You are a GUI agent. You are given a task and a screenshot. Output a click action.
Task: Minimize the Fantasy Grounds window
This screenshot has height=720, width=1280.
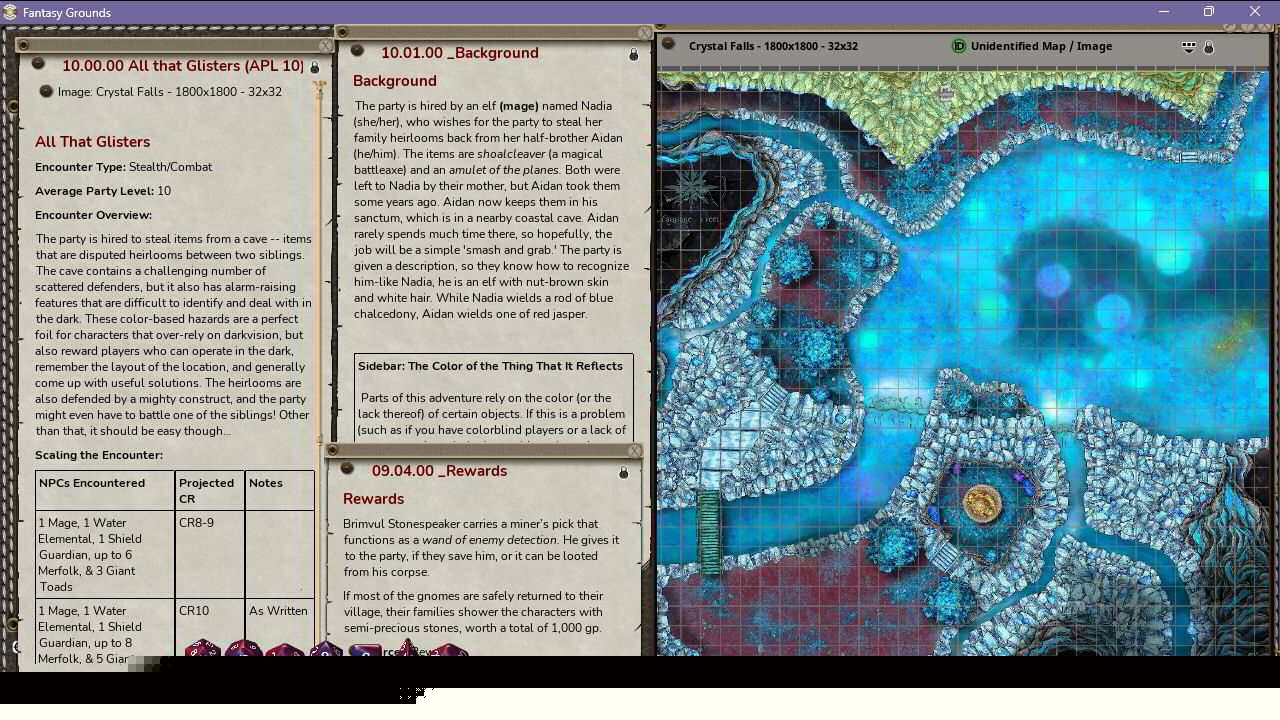pos(1163,12)
